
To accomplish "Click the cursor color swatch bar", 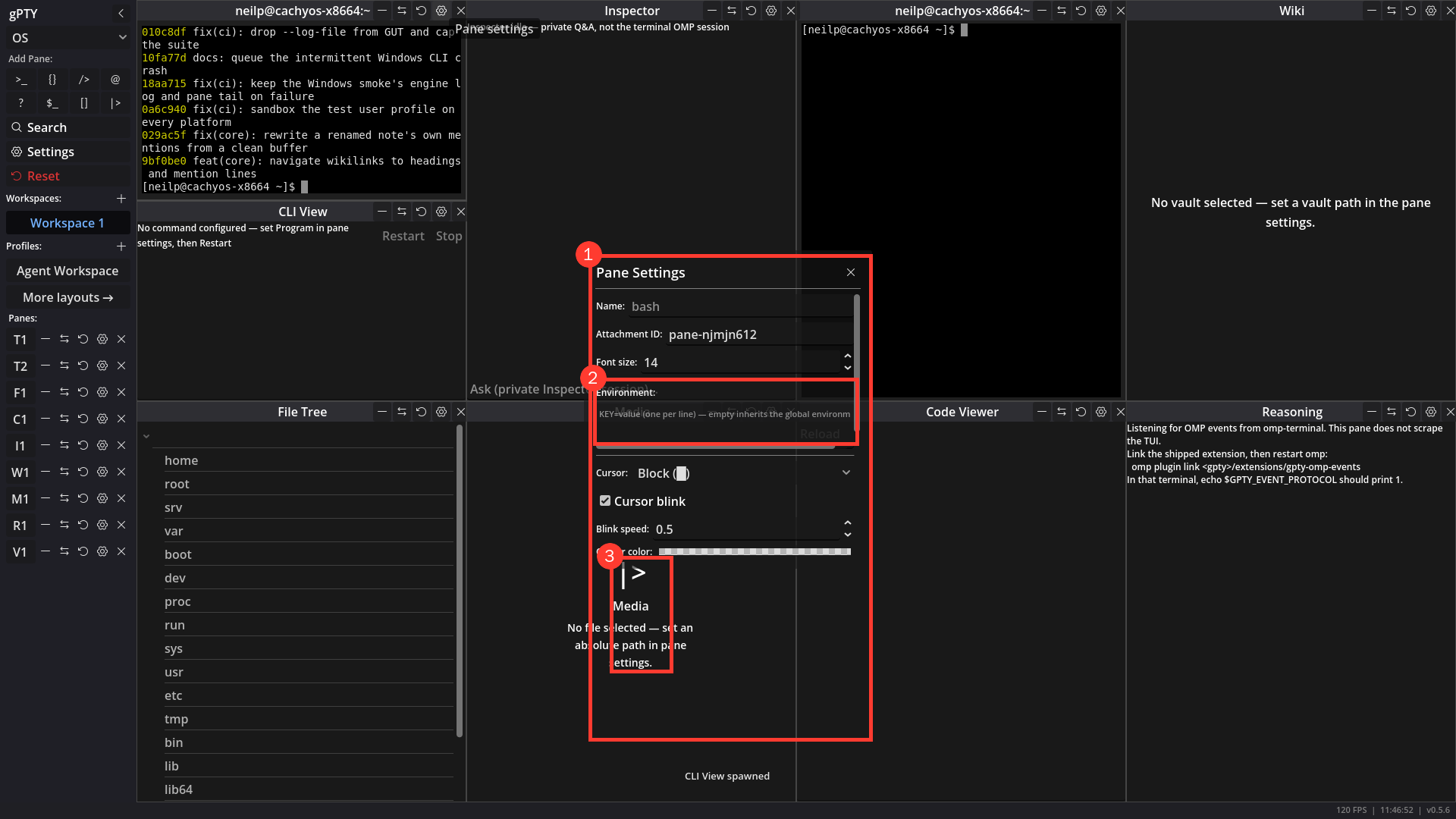I will (x=755, y=551).
